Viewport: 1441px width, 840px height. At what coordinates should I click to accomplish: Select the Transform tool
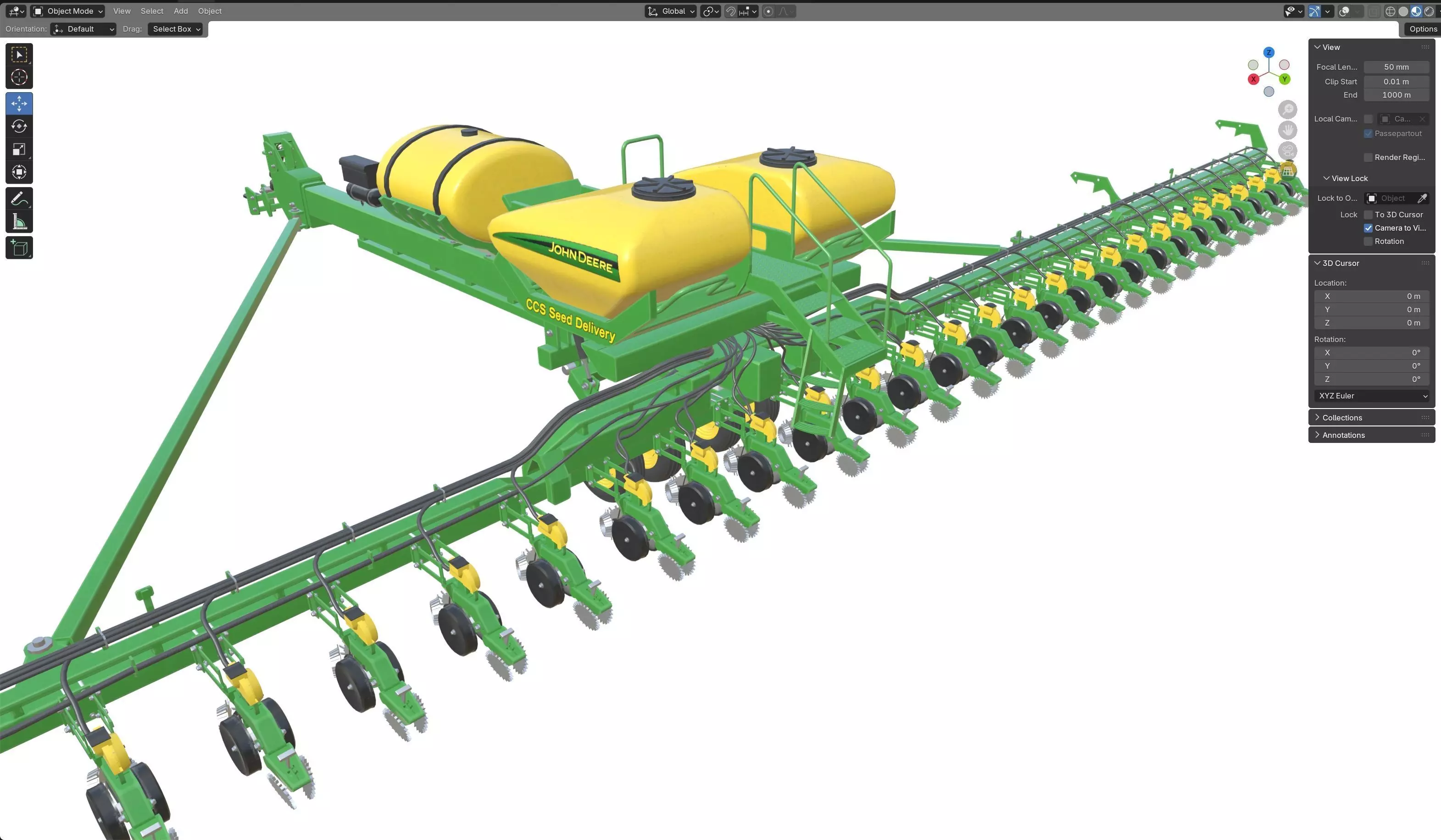click(19, 172)
